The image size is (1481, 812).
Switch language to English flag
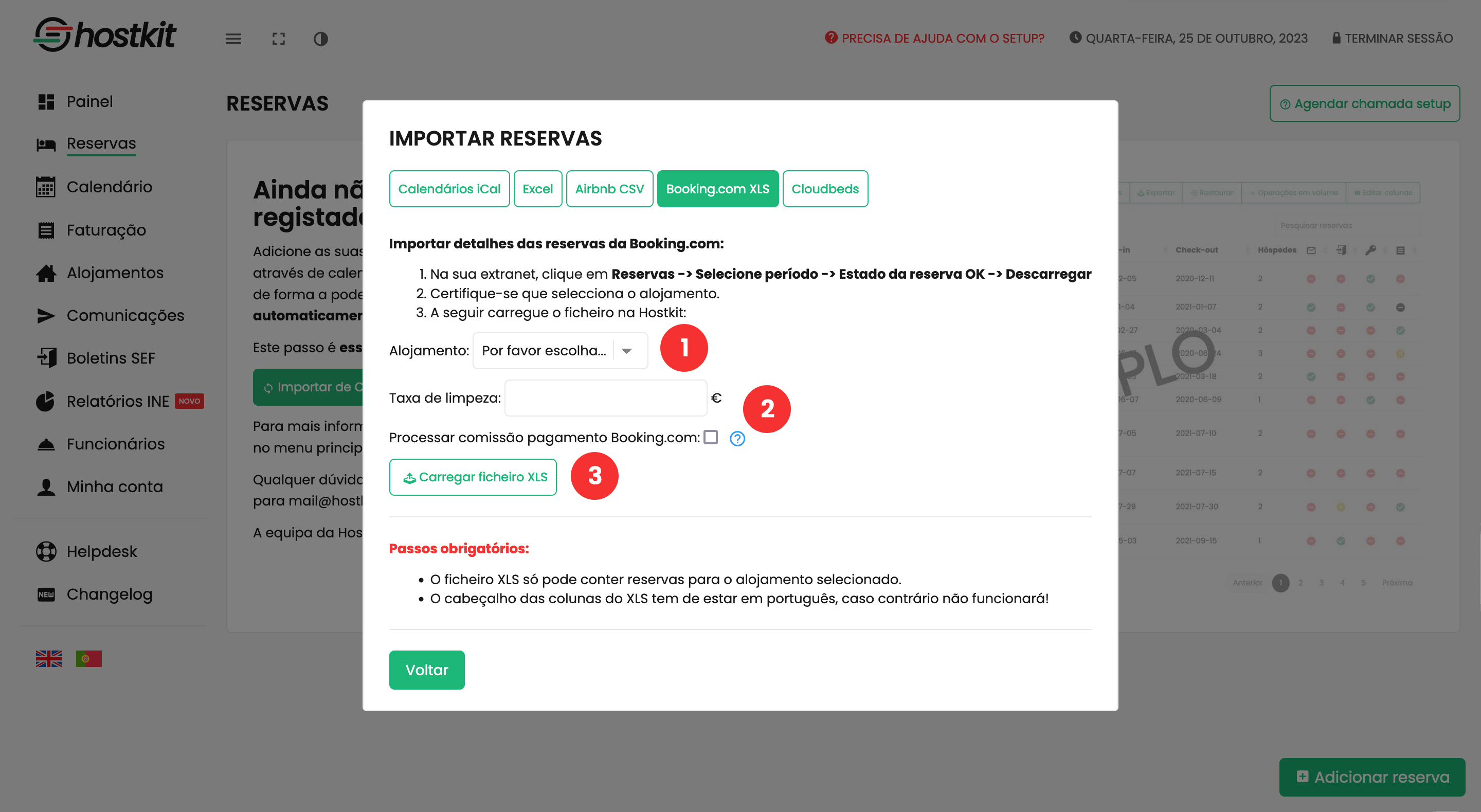pos(49,658)
